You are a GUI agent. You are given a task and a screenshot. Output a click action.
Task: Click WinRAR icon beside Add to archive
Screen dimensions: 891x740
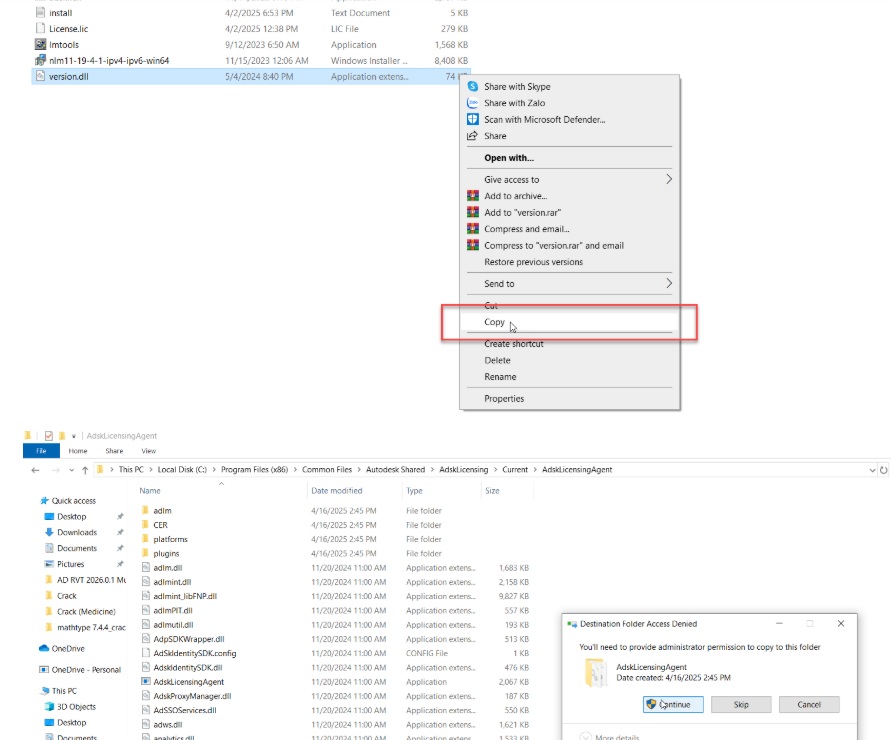tap(474, 196)
